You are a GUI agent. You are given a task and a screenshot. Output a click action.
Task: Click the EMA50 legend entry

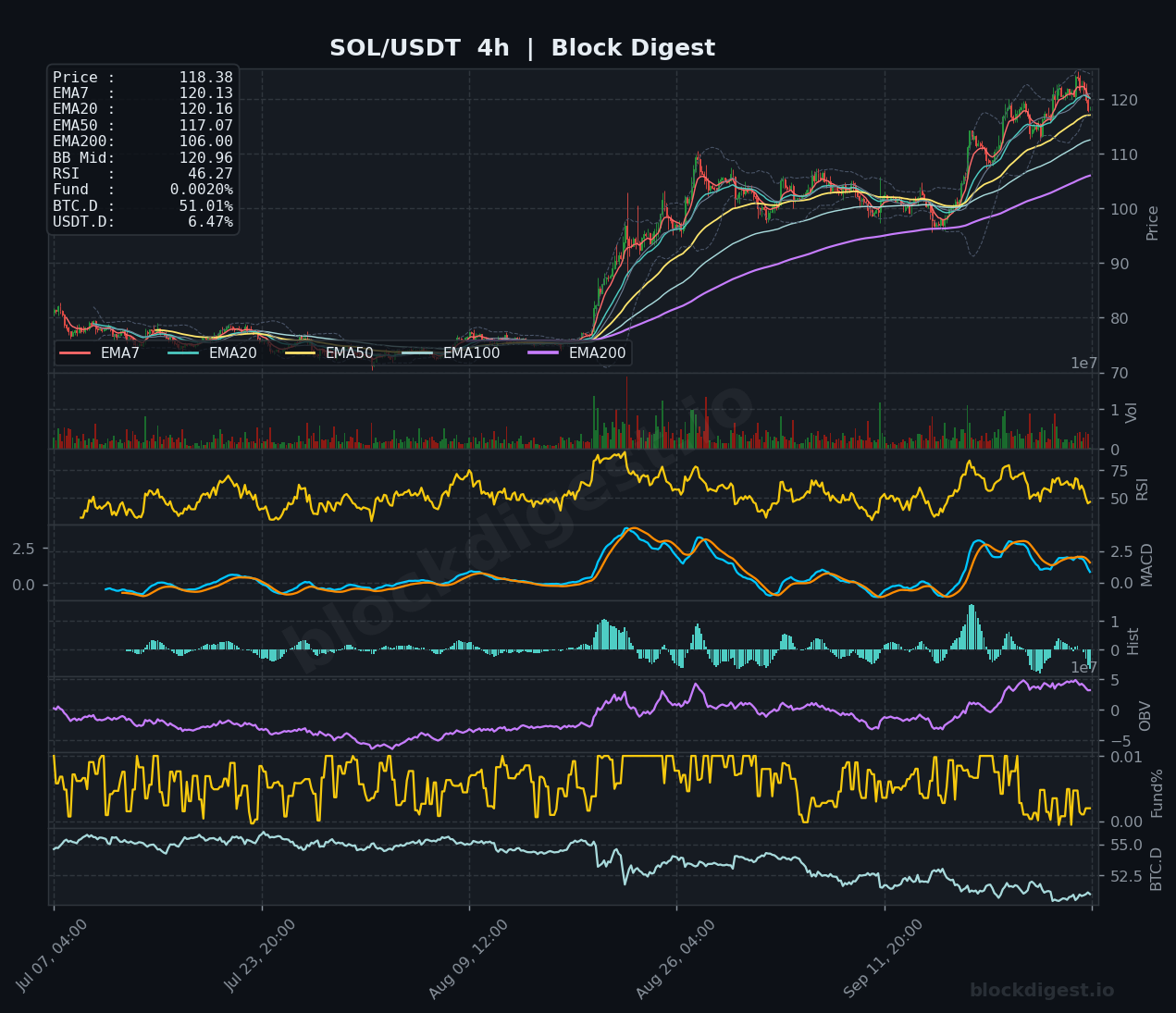pyautogui.click(x=329, y=353)
